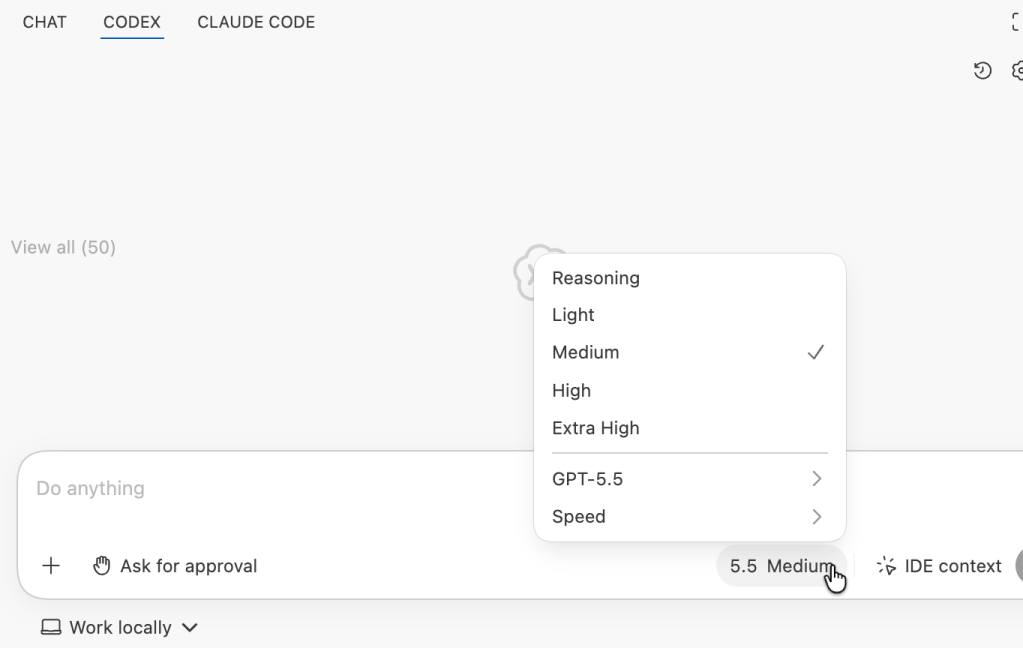This screenshot has width=1023, height=648.
Task: Click the plus attachment icon
Action: coord(51,566)
